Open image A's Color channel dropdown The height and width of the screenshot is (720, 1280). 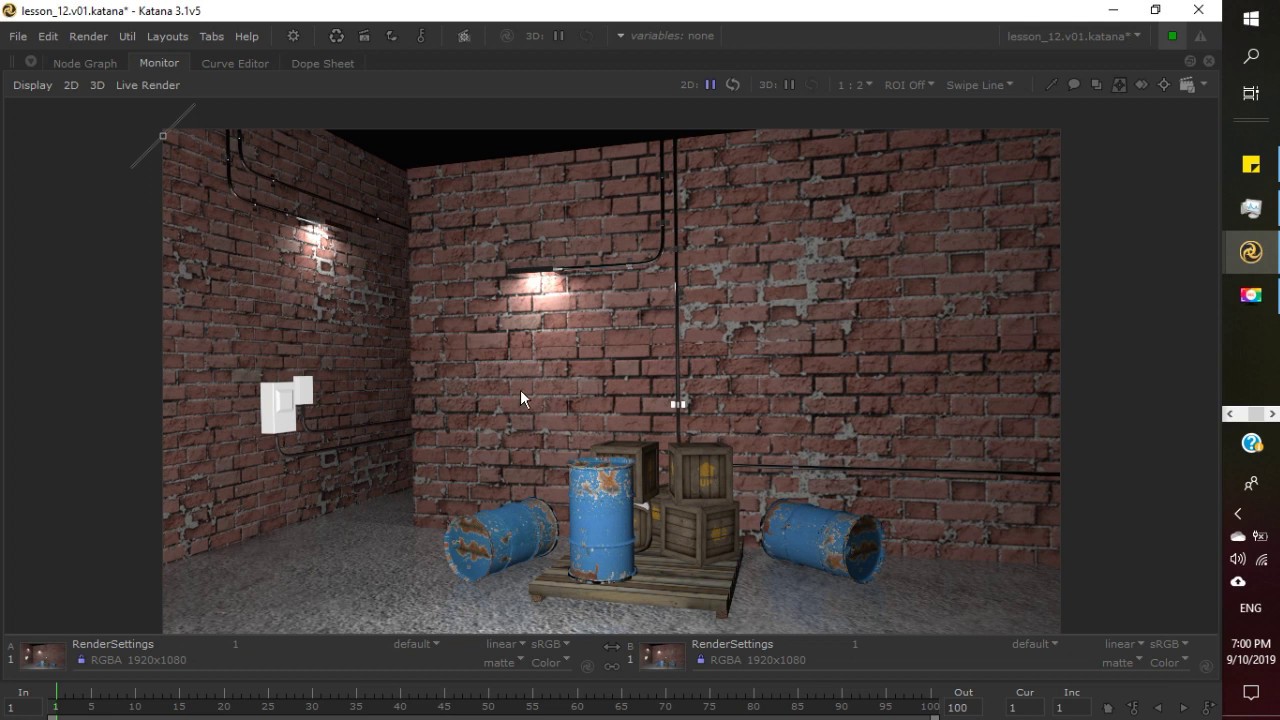(x=550, y=662)
